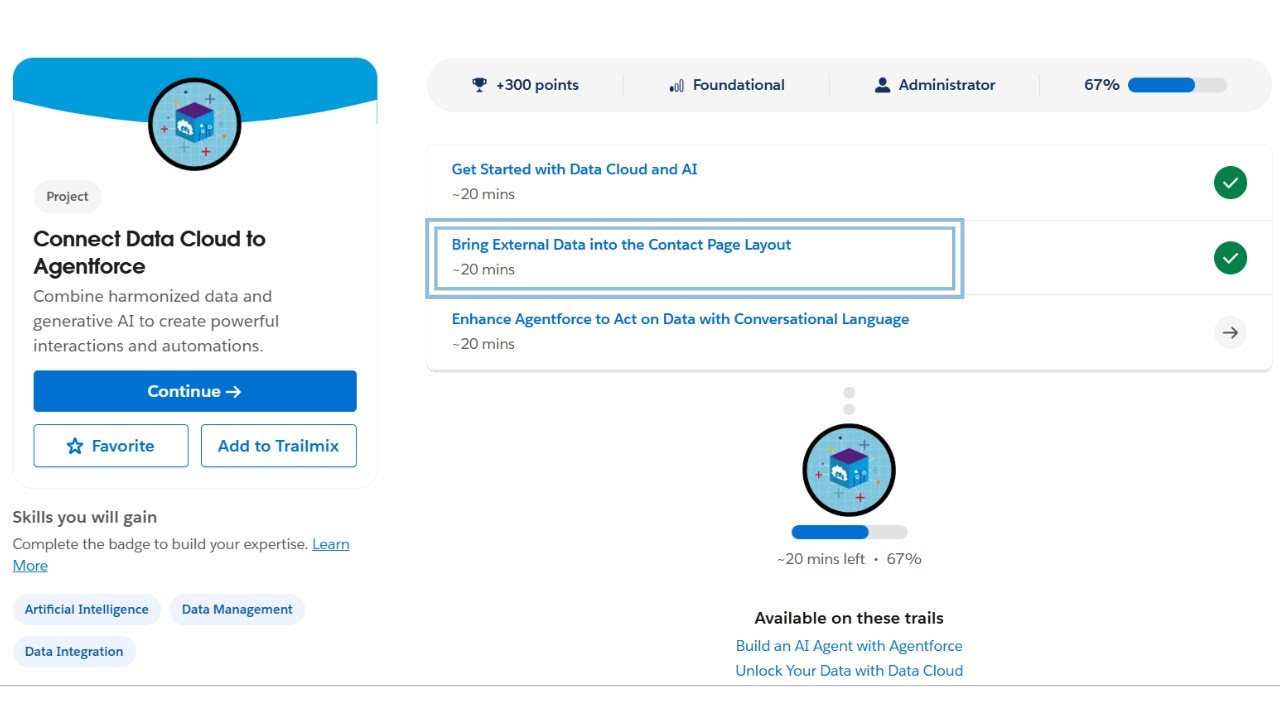The height and width of the screenshot is (720, 1280).
Task: Open Bring External Data into Contact Page Layout
Action: coord(621,244)
